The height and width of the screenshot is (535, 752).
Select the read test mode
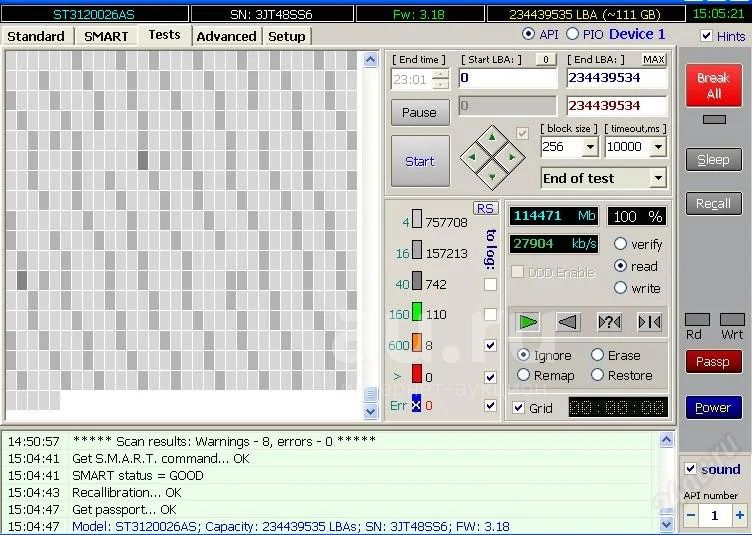[620, 266]
